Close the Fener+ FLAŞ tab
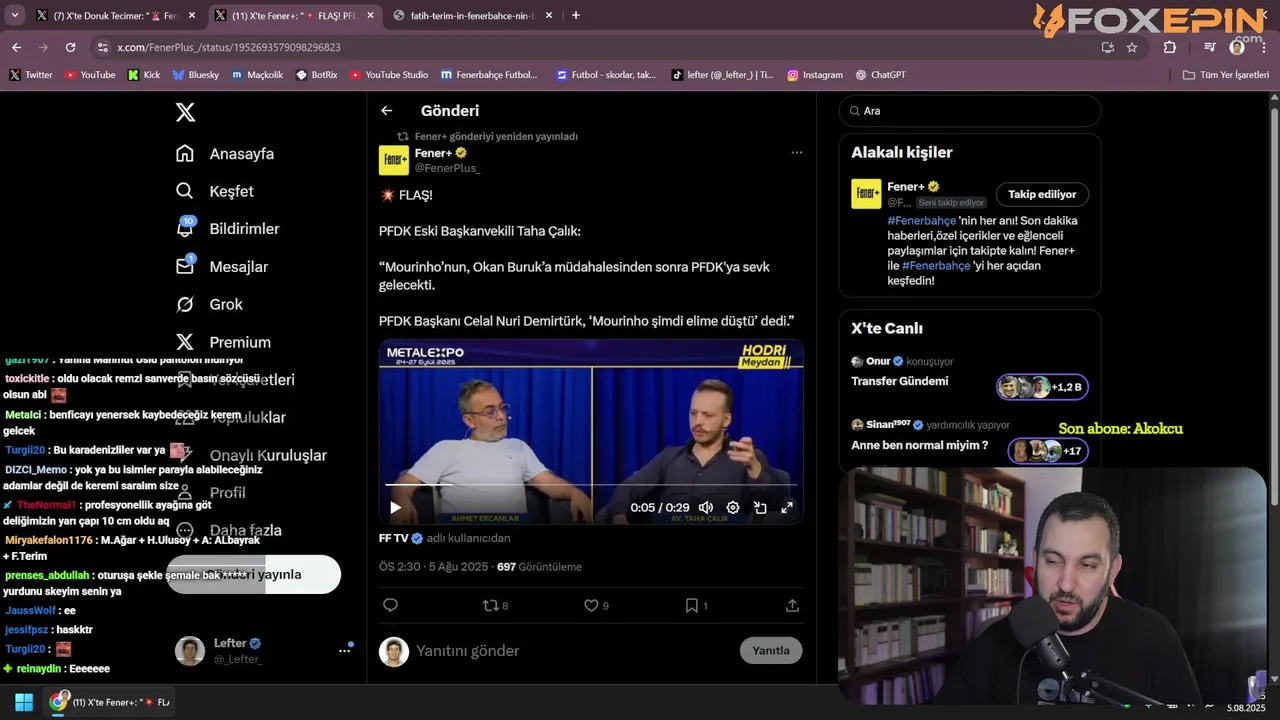1280x720 pixels. coord(370,16)
